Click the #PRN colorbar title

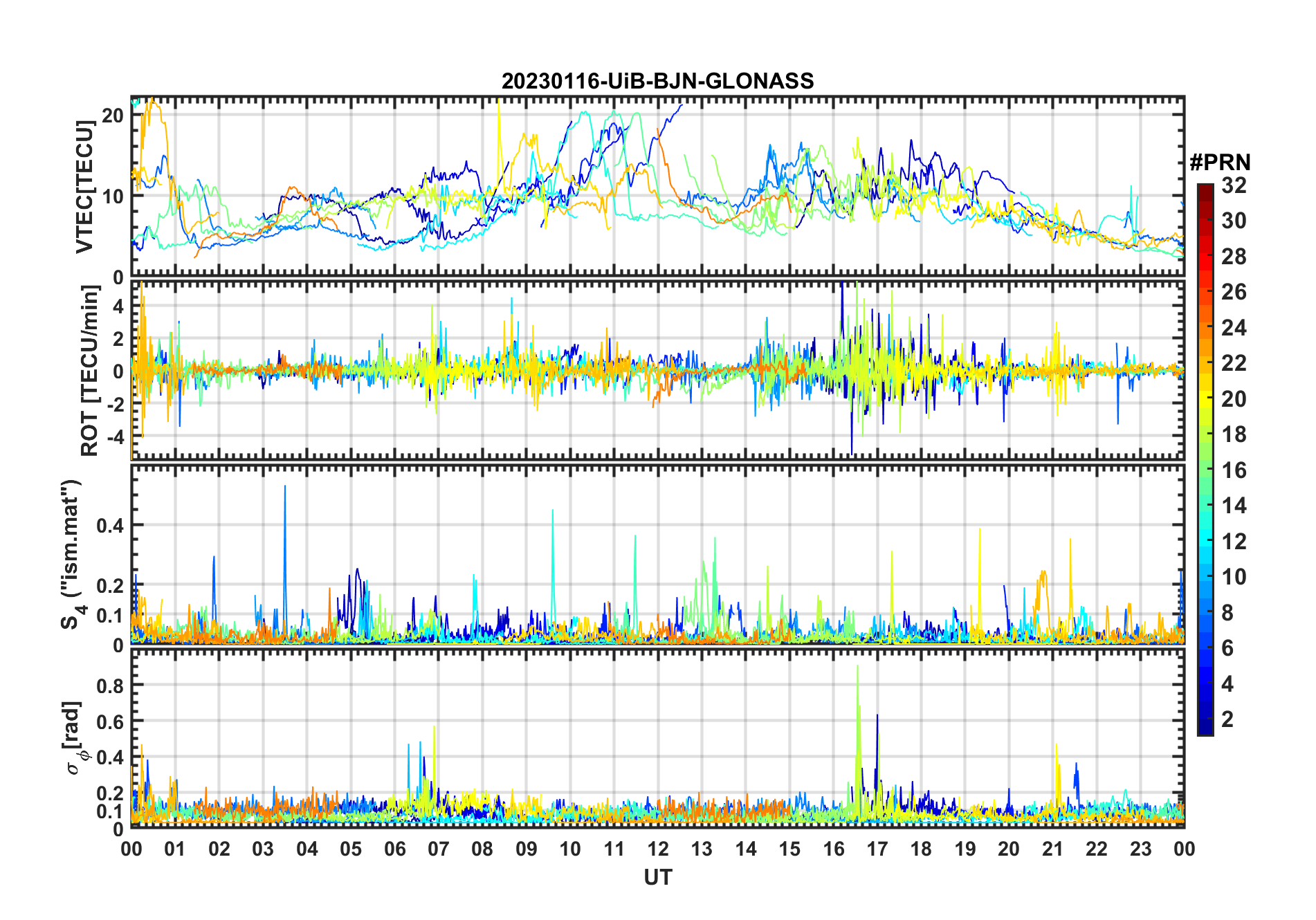click(1220, 163)
